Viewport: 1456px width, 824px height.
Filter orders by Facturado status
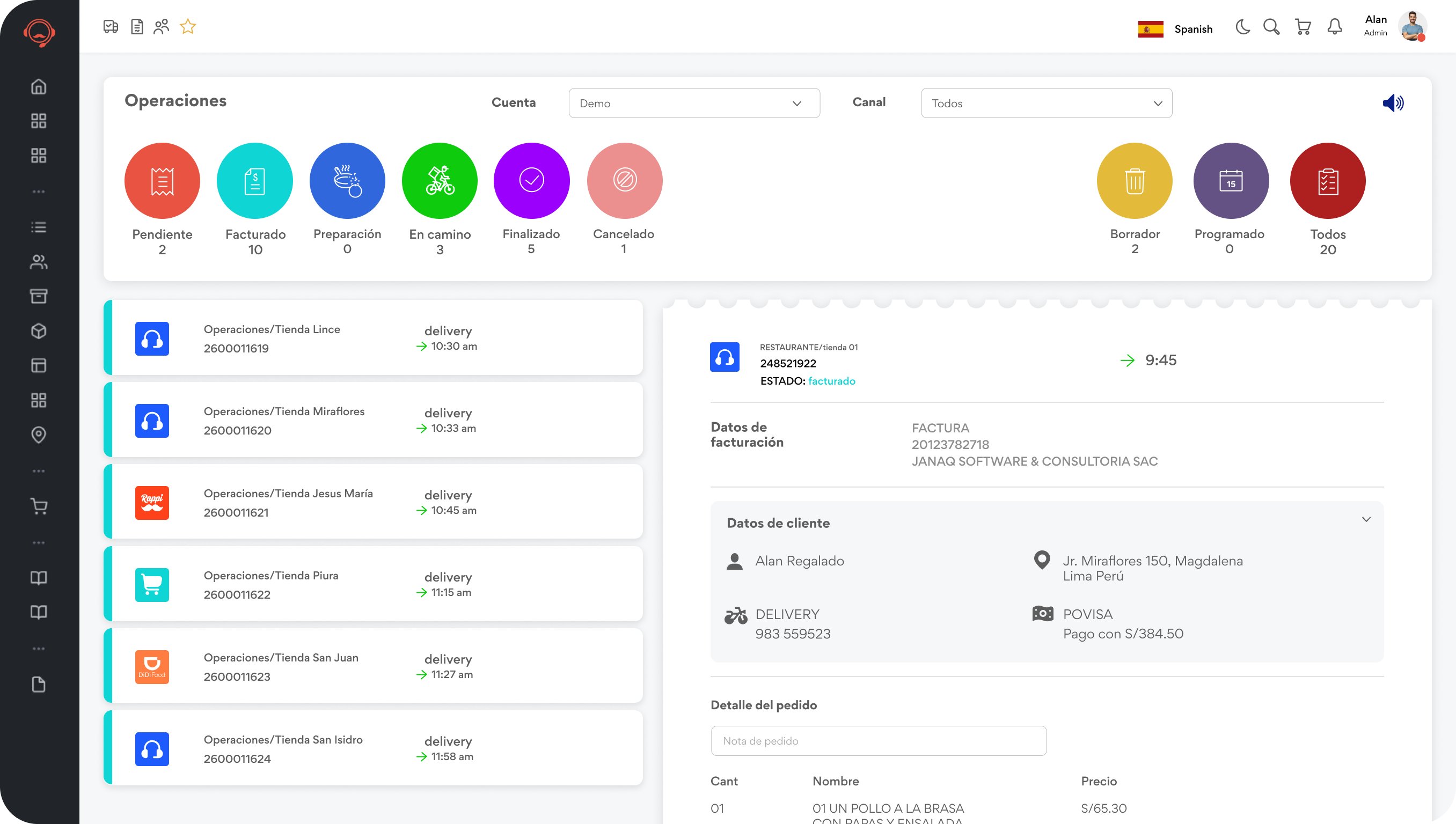(255, 181)
